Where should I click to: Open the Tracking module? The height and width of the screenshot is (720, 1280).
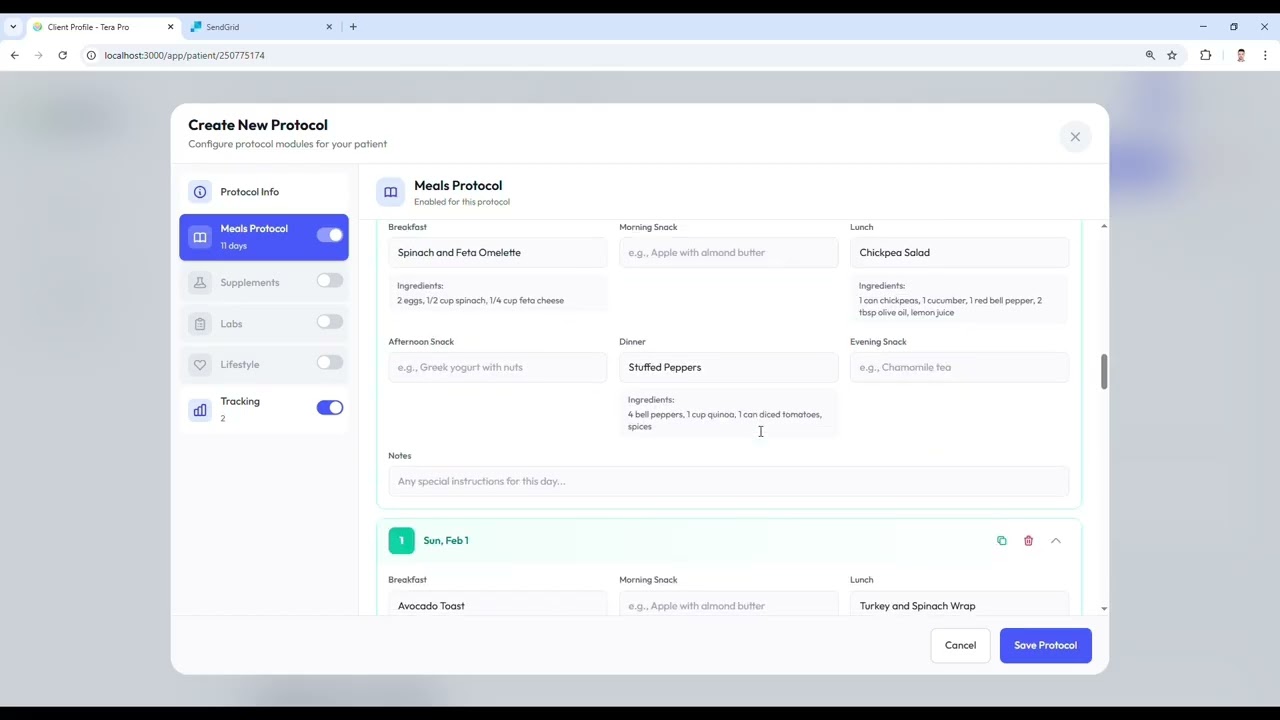click(x=264, y=409)
